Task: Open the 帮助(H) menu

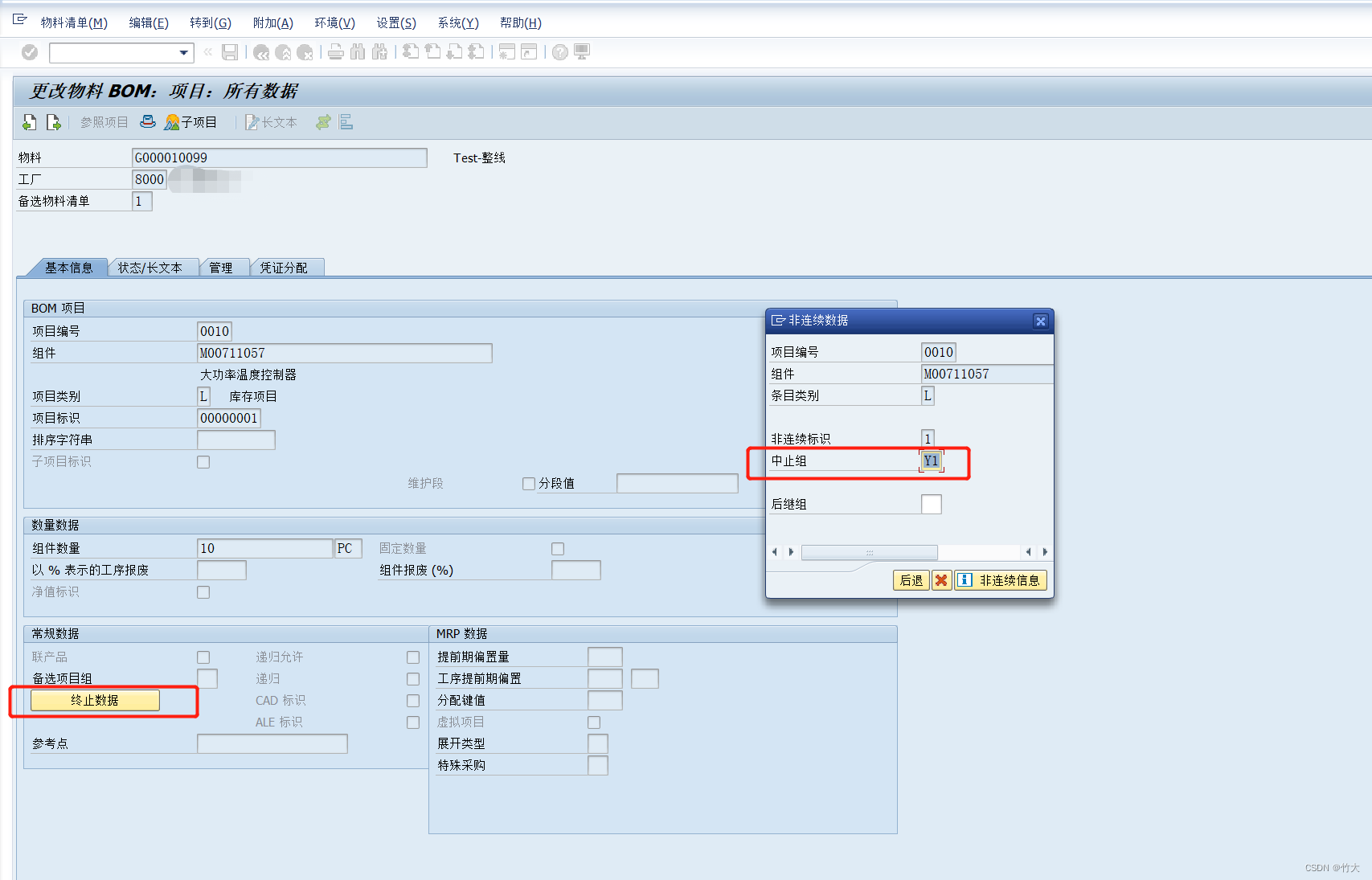Action: 521,23
